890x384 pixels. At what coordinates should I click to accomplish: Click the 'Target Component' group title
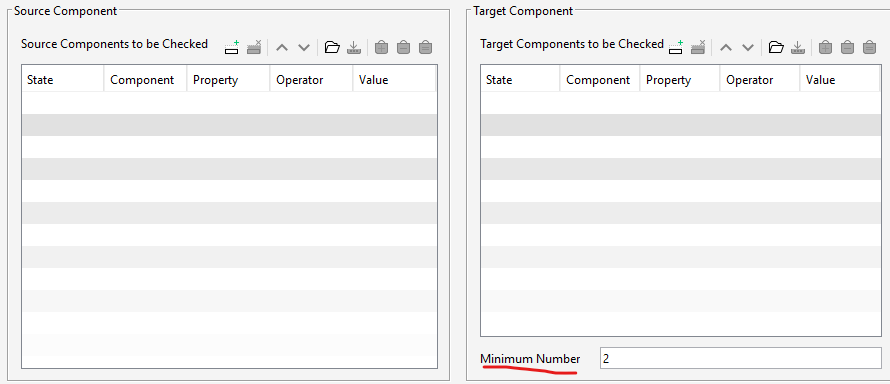(x=523, y=10)
